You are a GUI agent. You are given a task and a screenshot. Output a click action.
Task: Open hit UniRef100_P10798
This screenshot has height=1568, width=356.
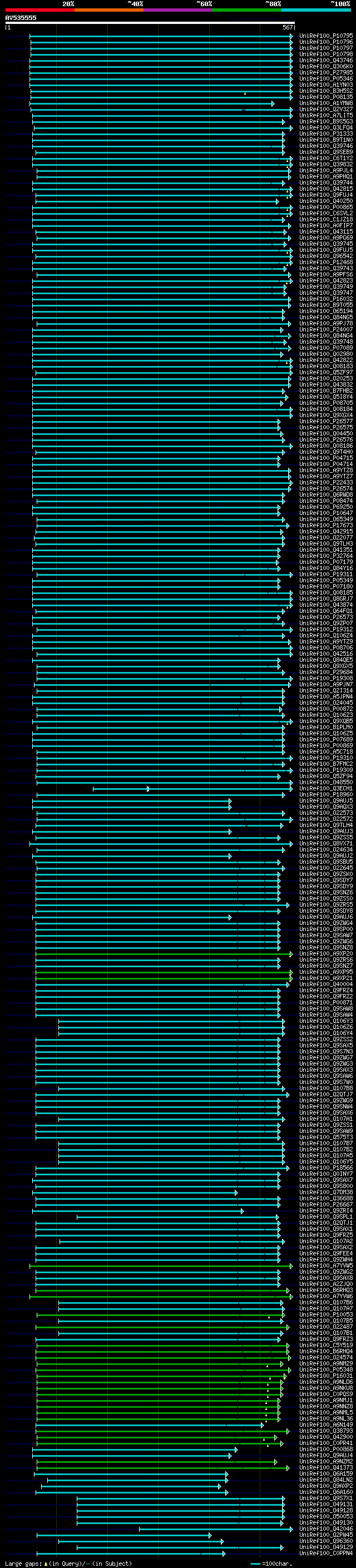click(x=325, y=54)
